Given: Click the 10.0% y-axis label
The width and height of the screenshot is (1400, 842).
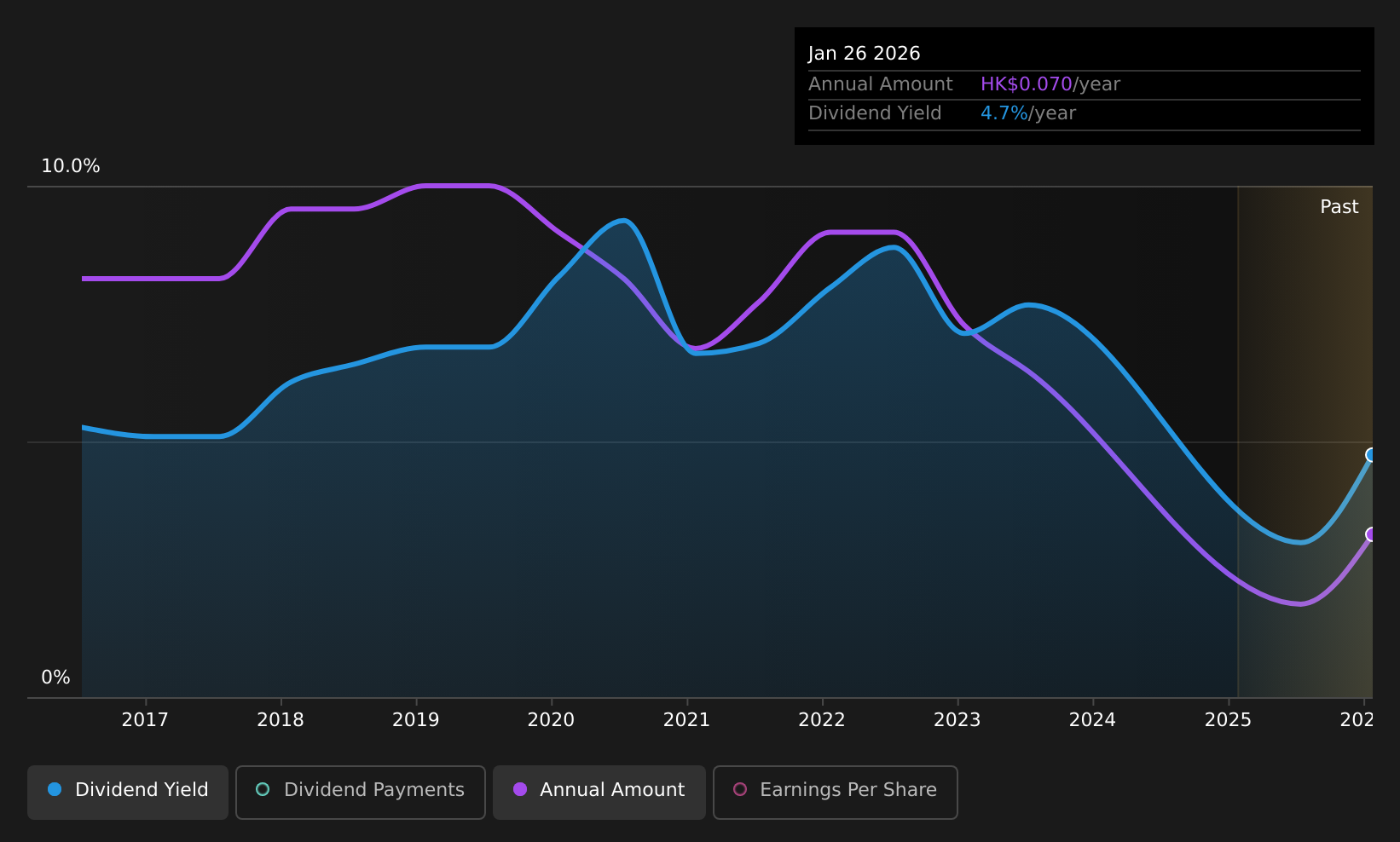Looking at the screenshot, I should coord(71,166).
